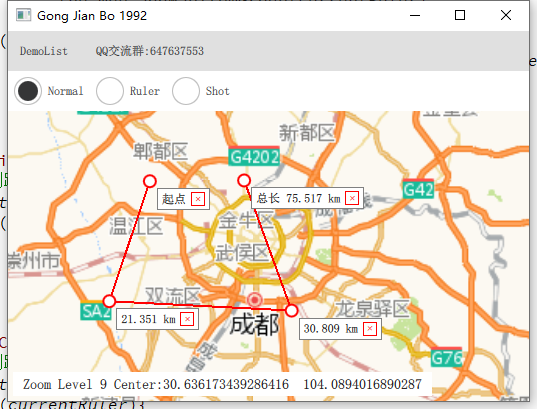Select the Shot radio button
Viewport: 537px width, 409px height.
pyautogui.click(x=186, y=91)
